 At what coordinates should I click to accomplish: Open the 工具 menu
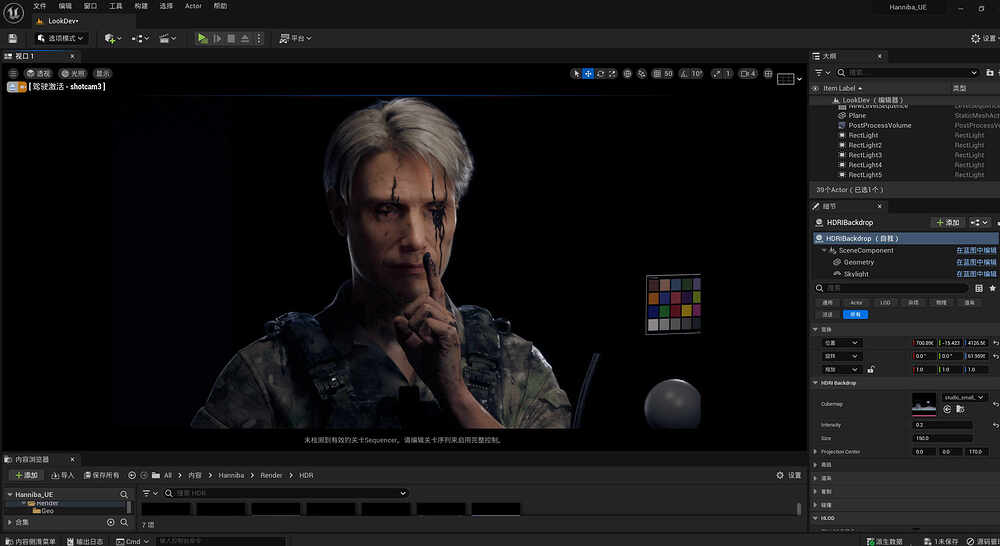coord(115,6)
